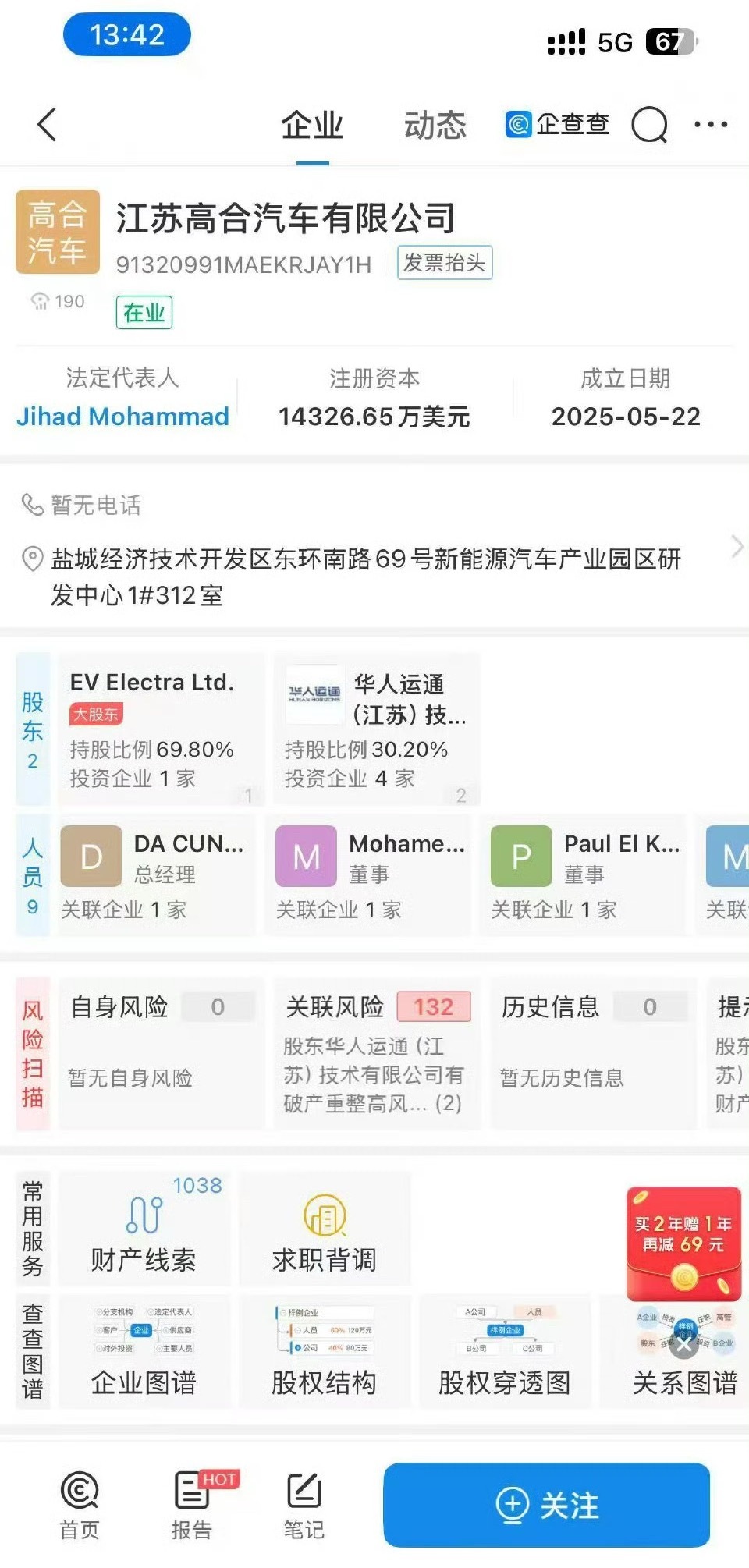Open 财产线索 property clues icon

144,1229
